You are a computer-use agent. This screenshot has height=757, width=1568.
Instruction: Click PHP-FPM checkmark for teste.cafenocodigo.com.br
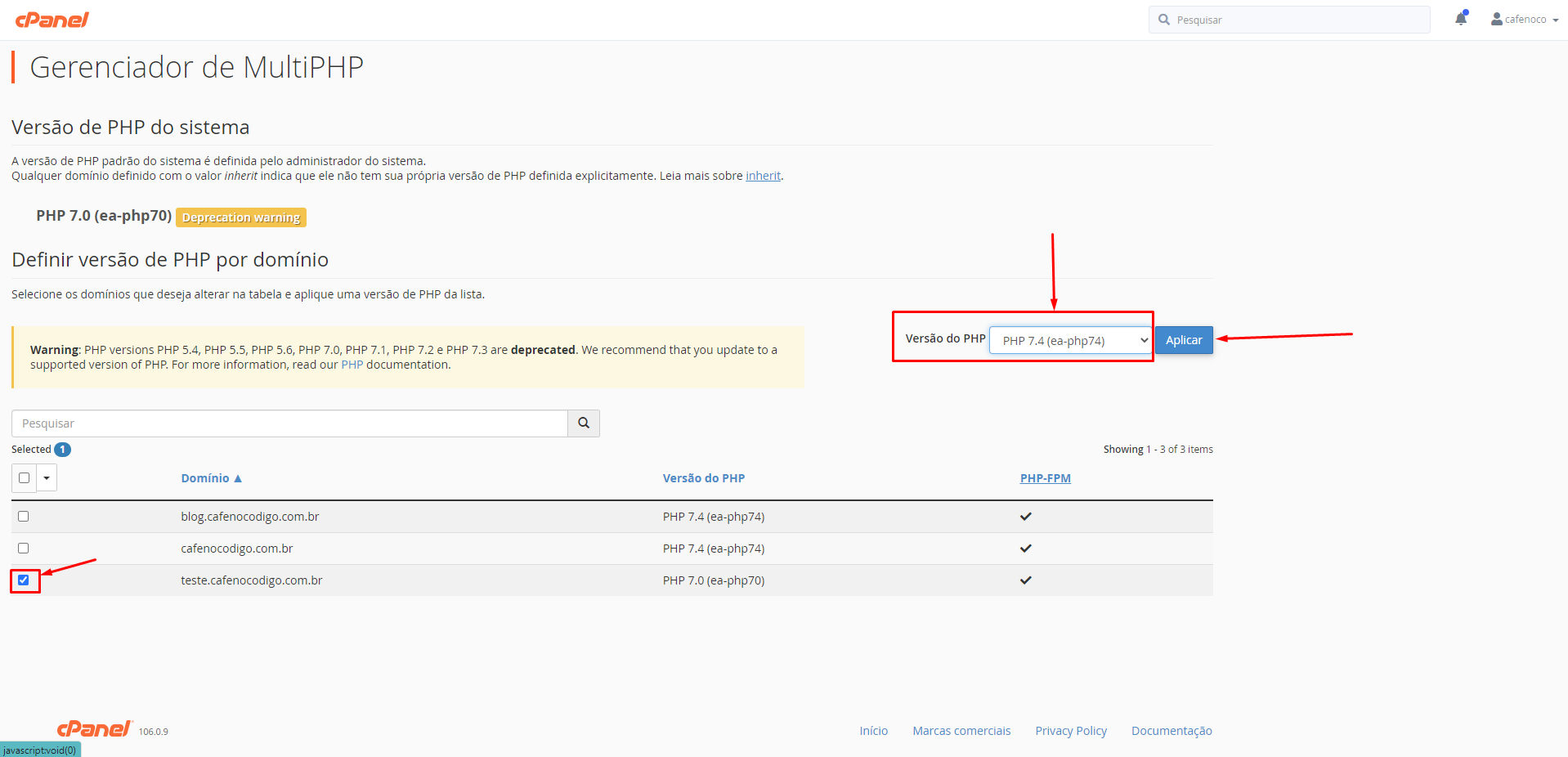point(1025,580)
